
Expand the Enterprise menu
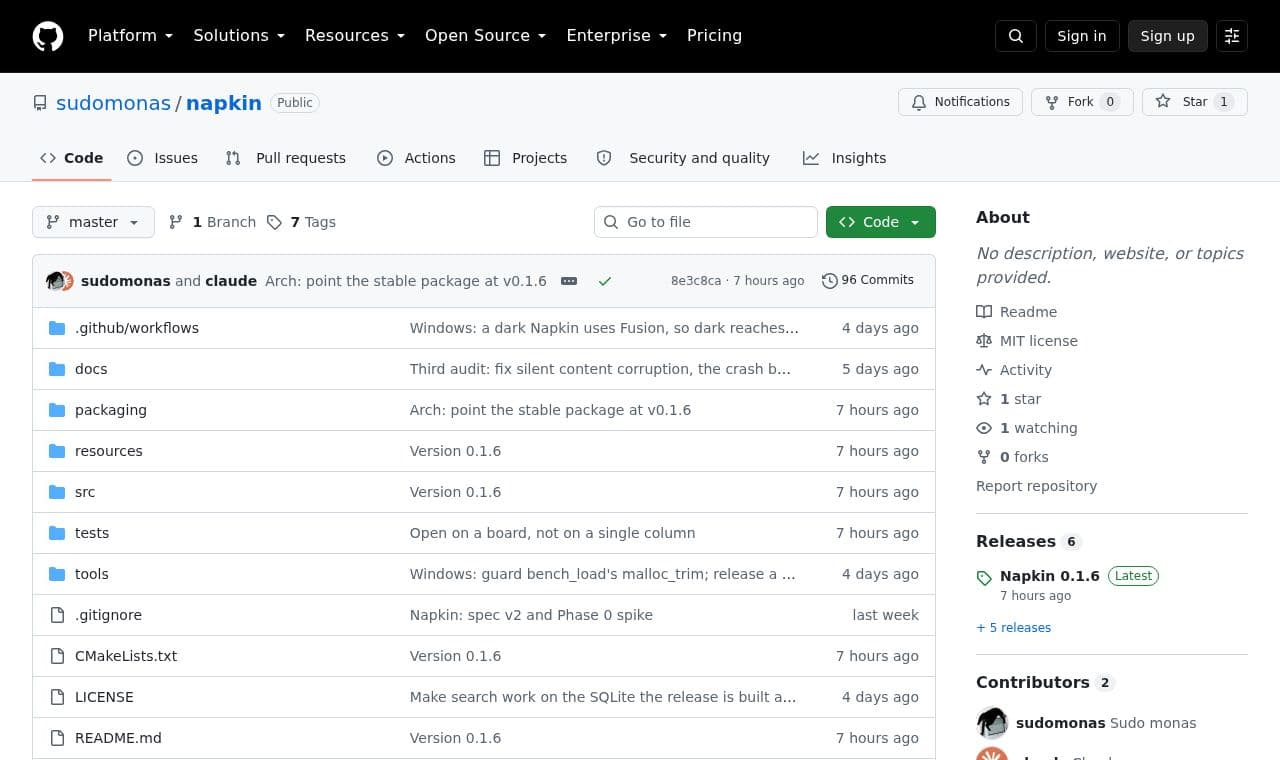tap(616, 36)
